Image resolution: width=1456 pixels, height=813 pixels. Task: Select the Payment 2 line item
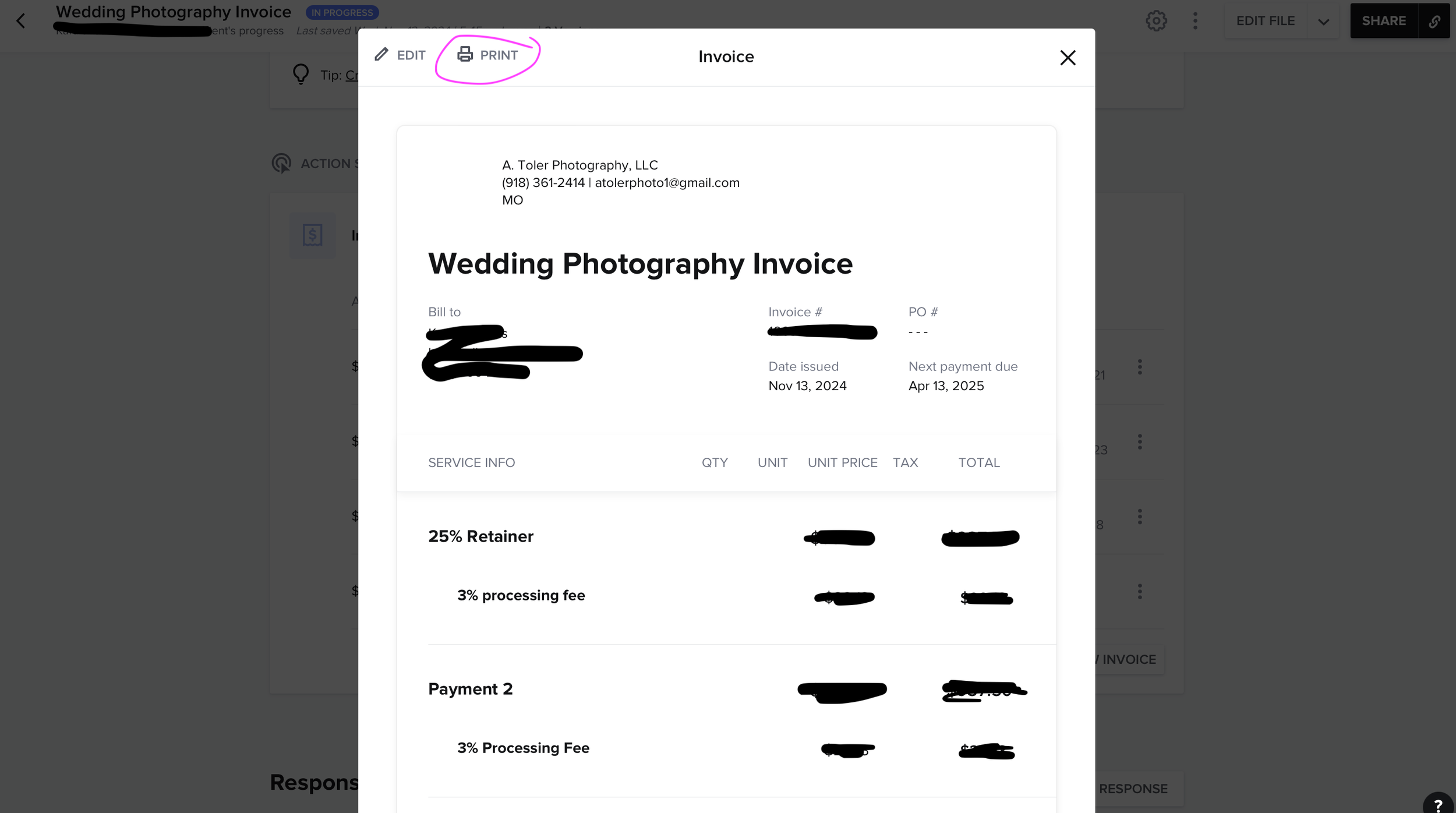(471, 690)
